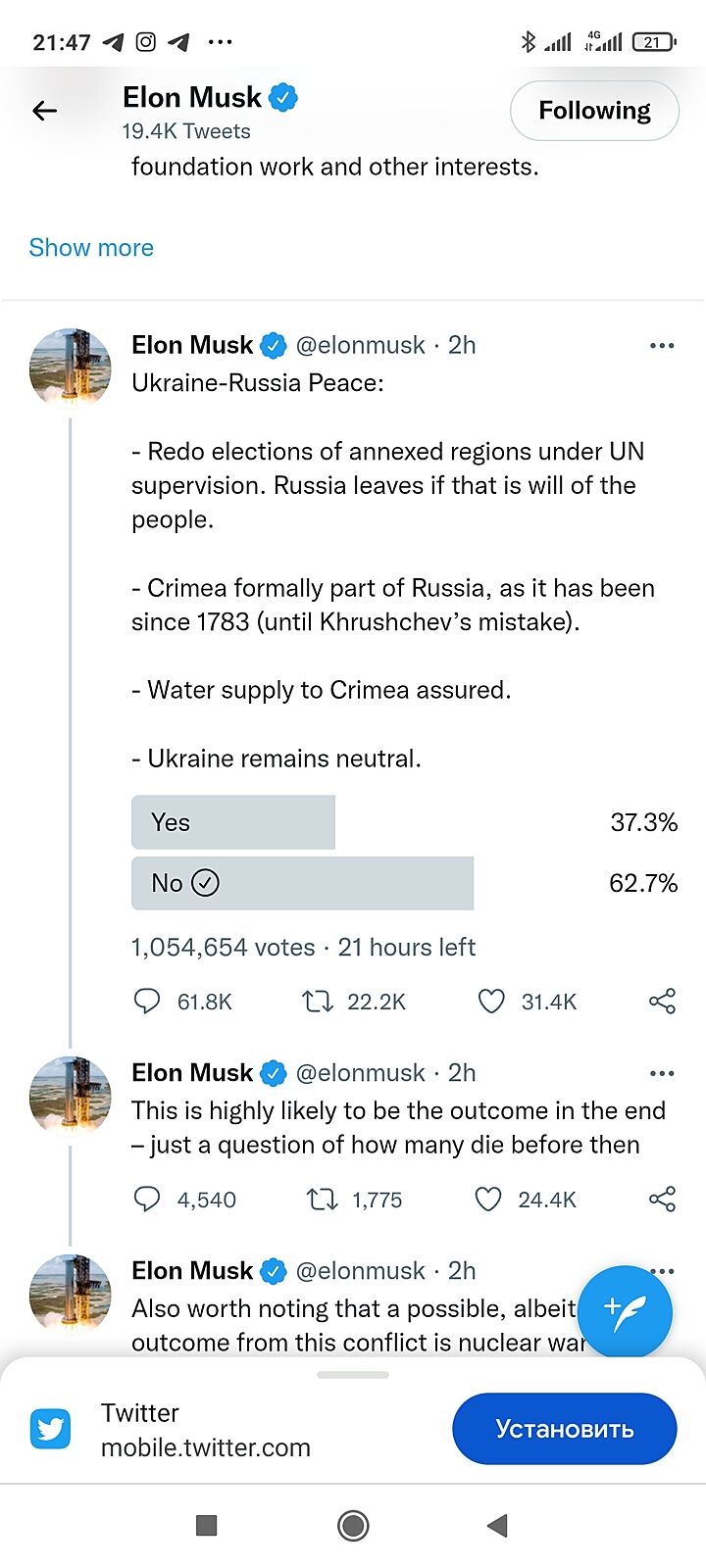Like the poll tweet with heart icon
706x1568 pixels.
click(490, 1001)
